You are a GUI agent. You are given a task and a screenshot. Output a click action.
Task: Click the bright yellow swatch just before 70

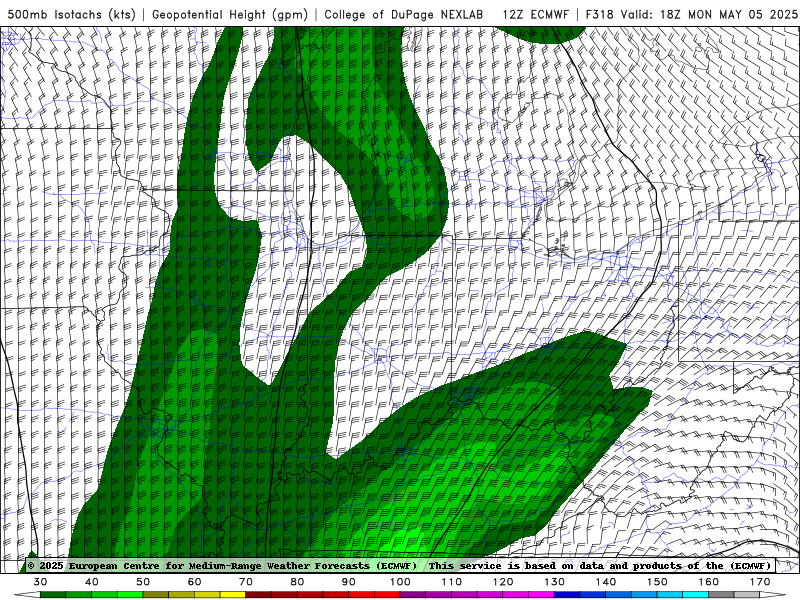click(233, 595)
